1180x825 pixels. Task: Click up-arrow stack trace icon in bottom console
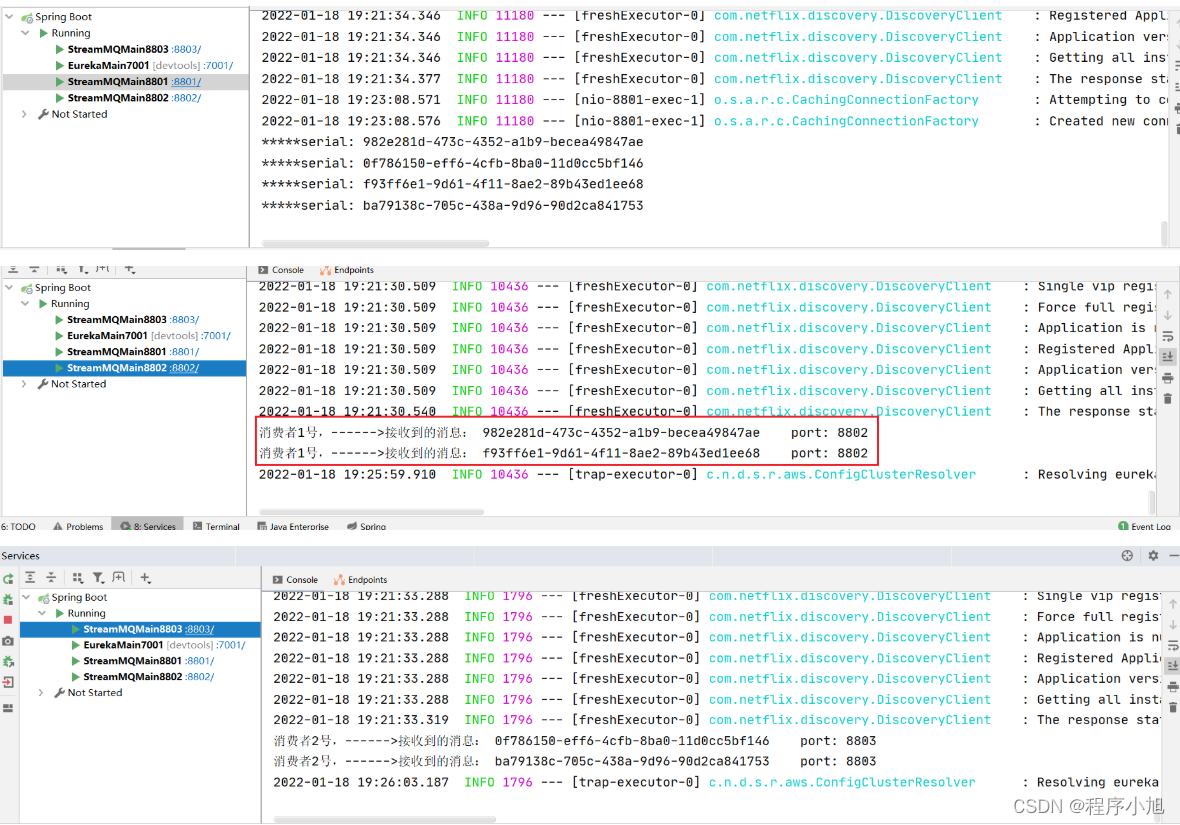click(x=1172, y=604)
